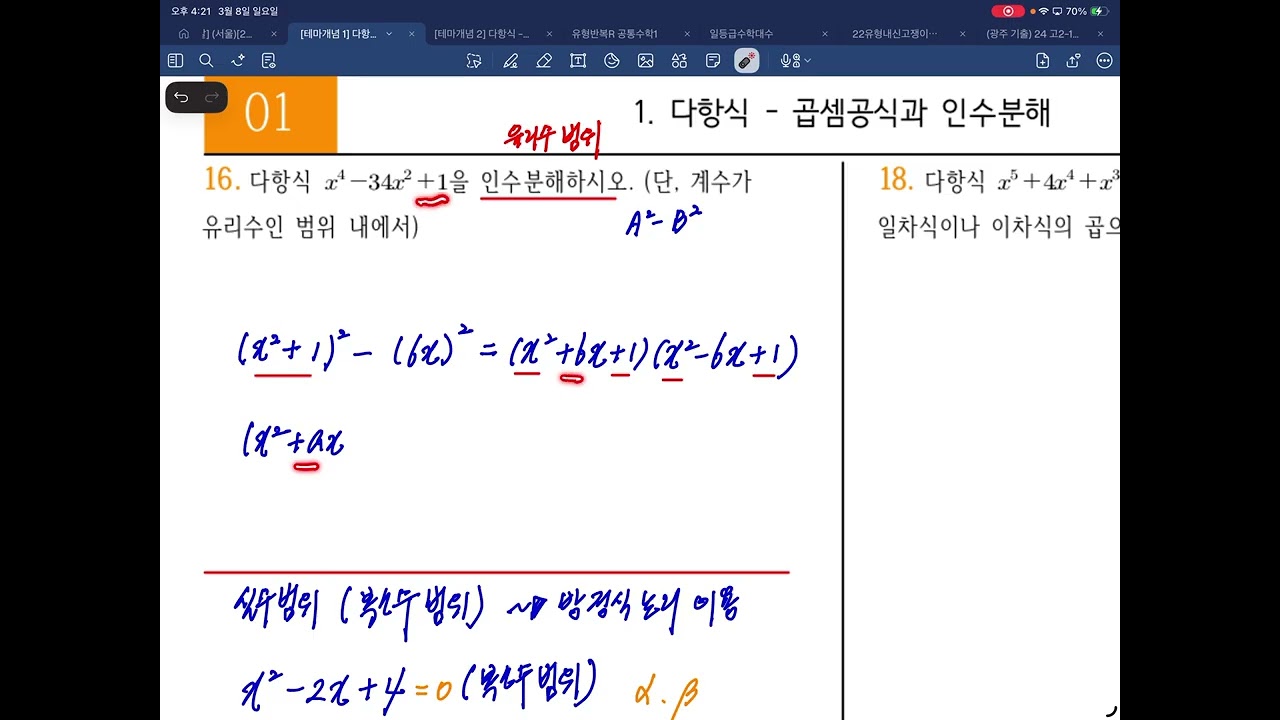Close the 일등급수학대수 tab
Viewport: 1280px width, 720px height.
825,34
